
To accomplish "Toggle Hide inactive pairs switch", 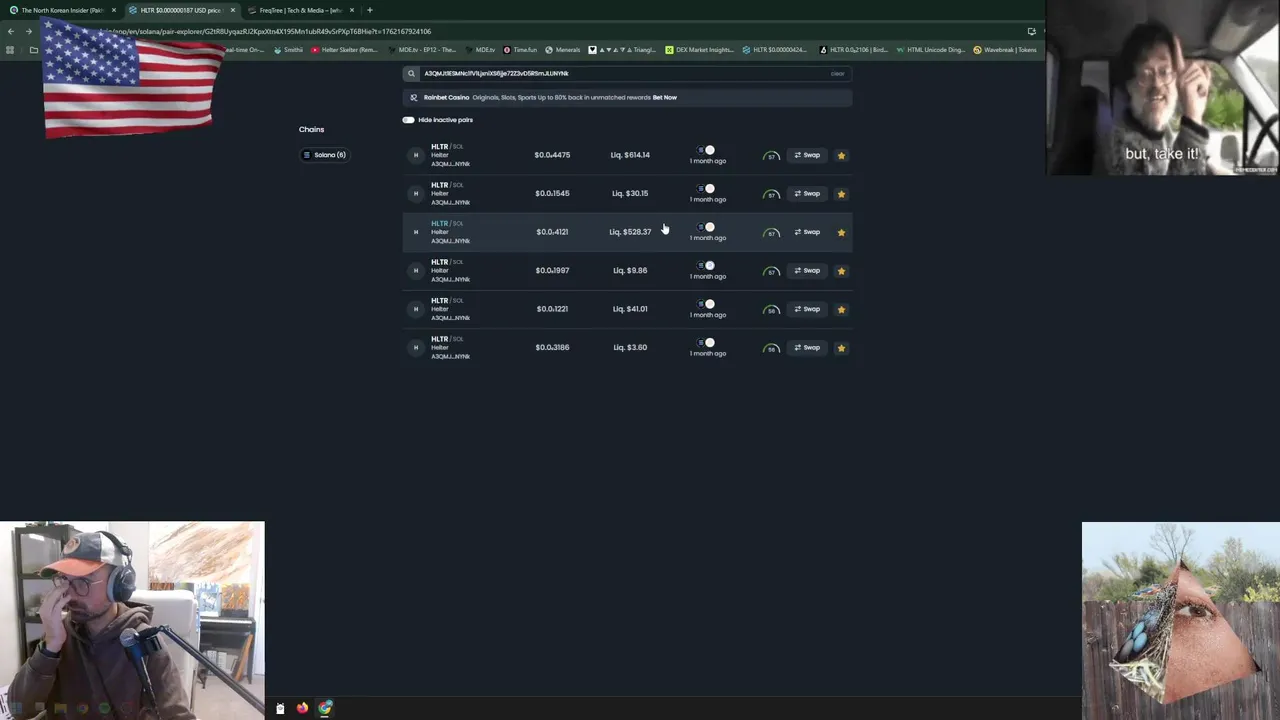I will [408, 120].
